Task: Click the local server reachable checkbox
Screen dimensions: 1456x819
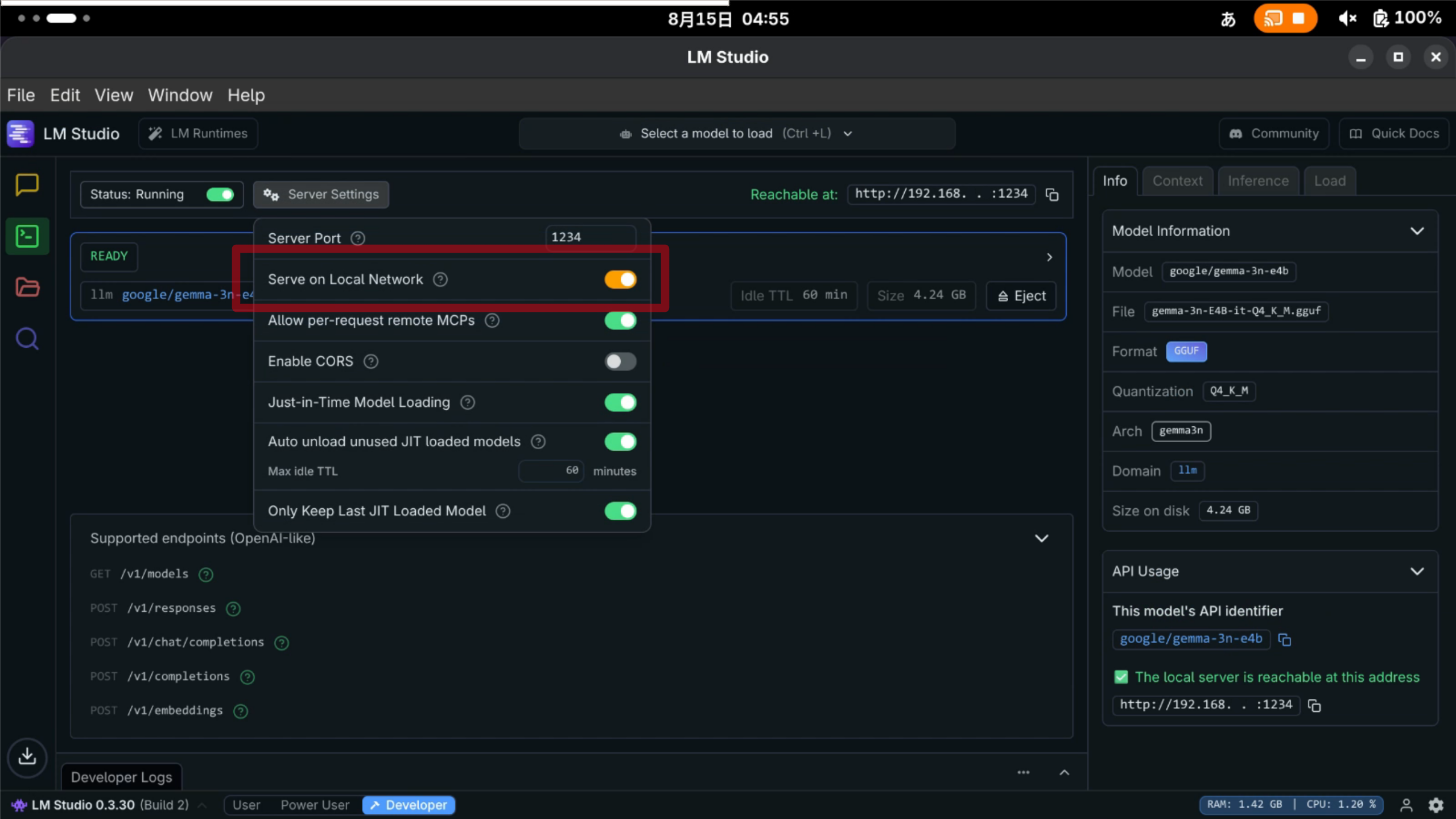Action: (1120, 677)
